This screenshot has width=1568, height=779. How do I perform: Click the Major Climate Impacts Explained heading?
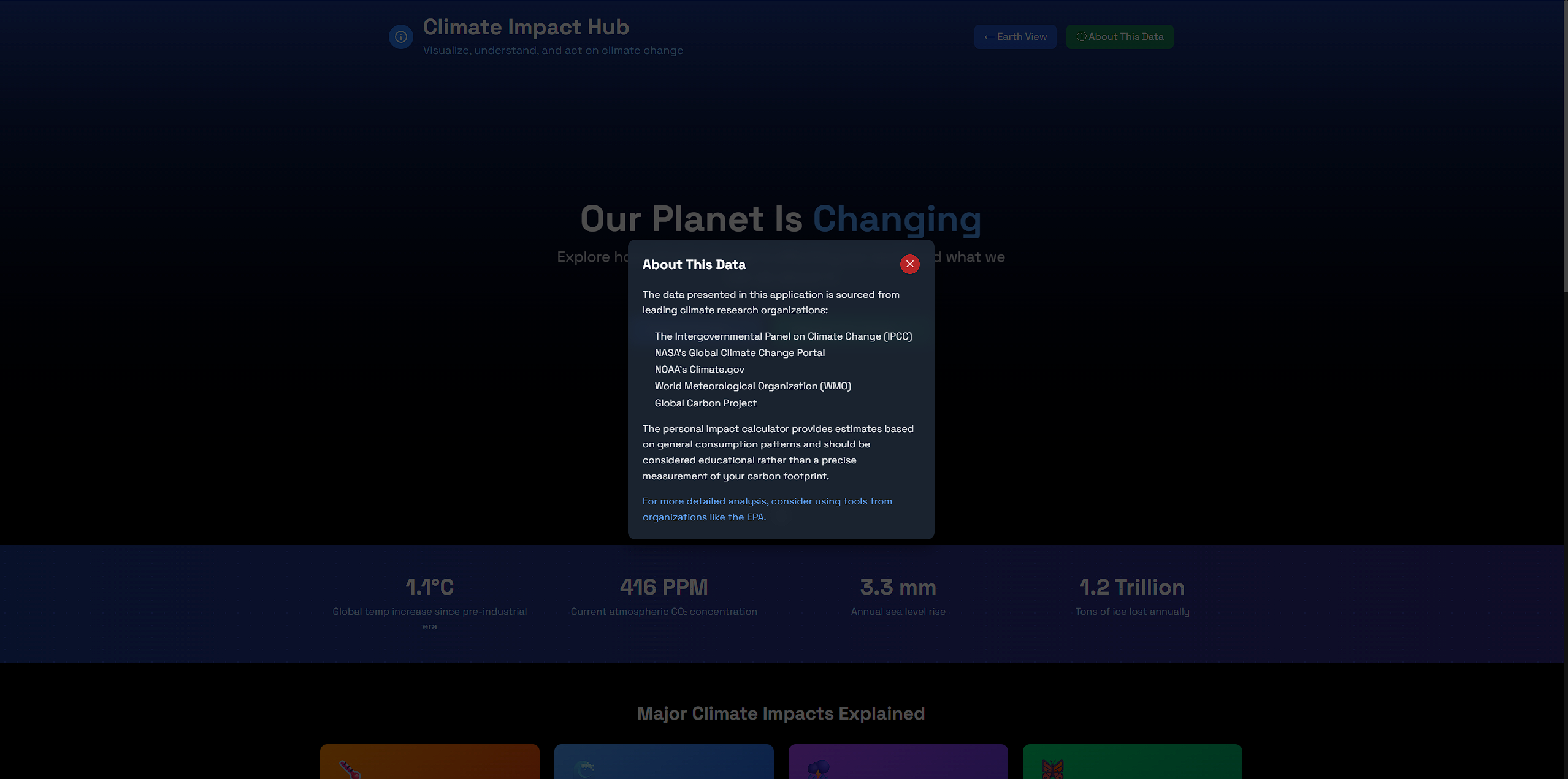pyautogui.click(x=781, y=713)
